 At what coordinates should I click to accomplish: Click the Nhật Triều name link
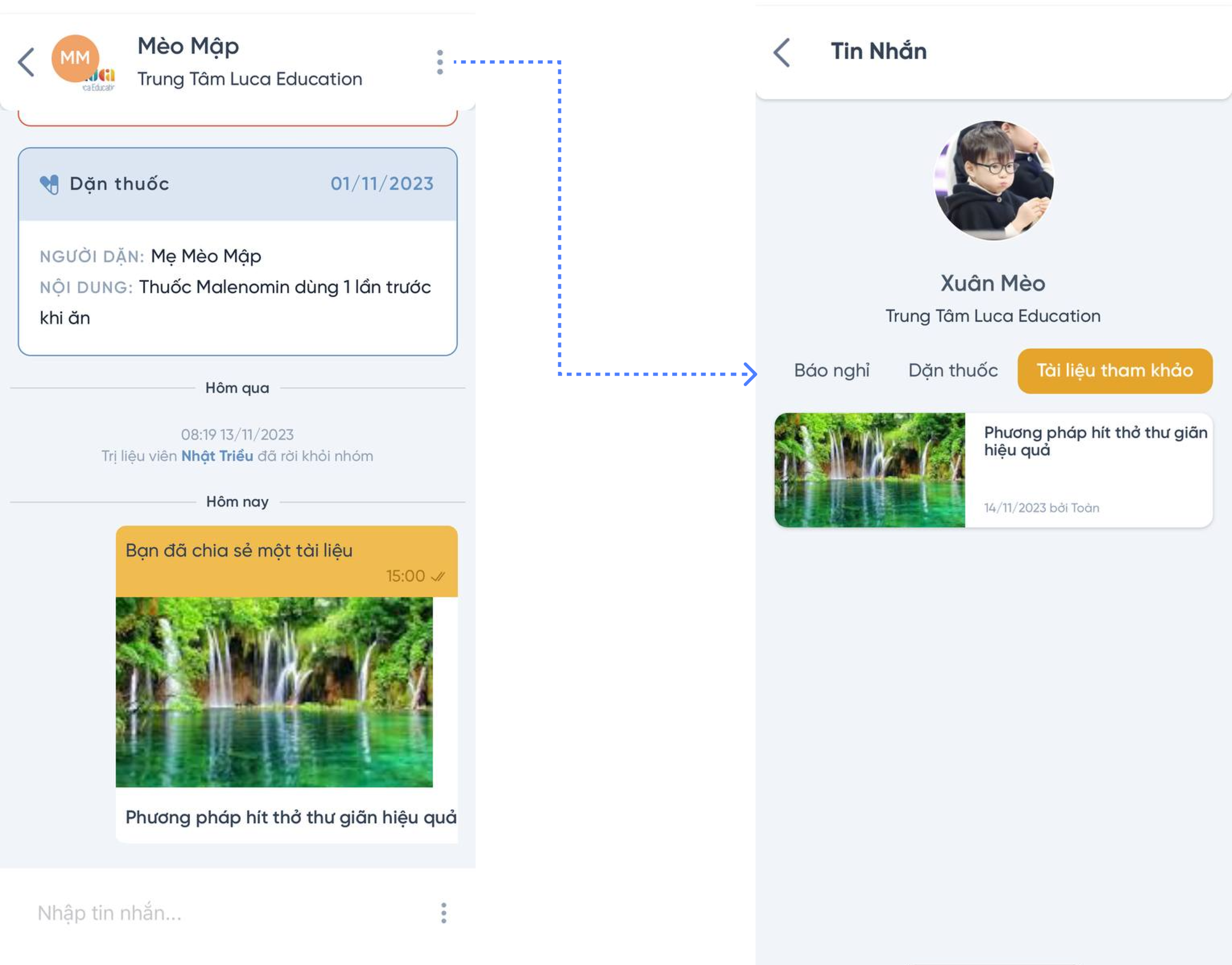point(217,456)
